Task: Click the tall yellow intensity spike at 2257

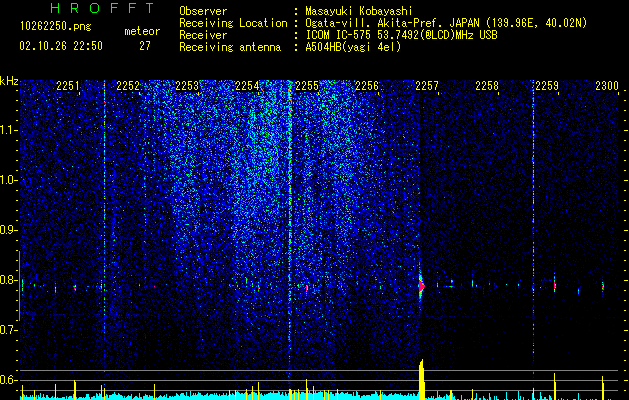Action: [x=421, y=380]
